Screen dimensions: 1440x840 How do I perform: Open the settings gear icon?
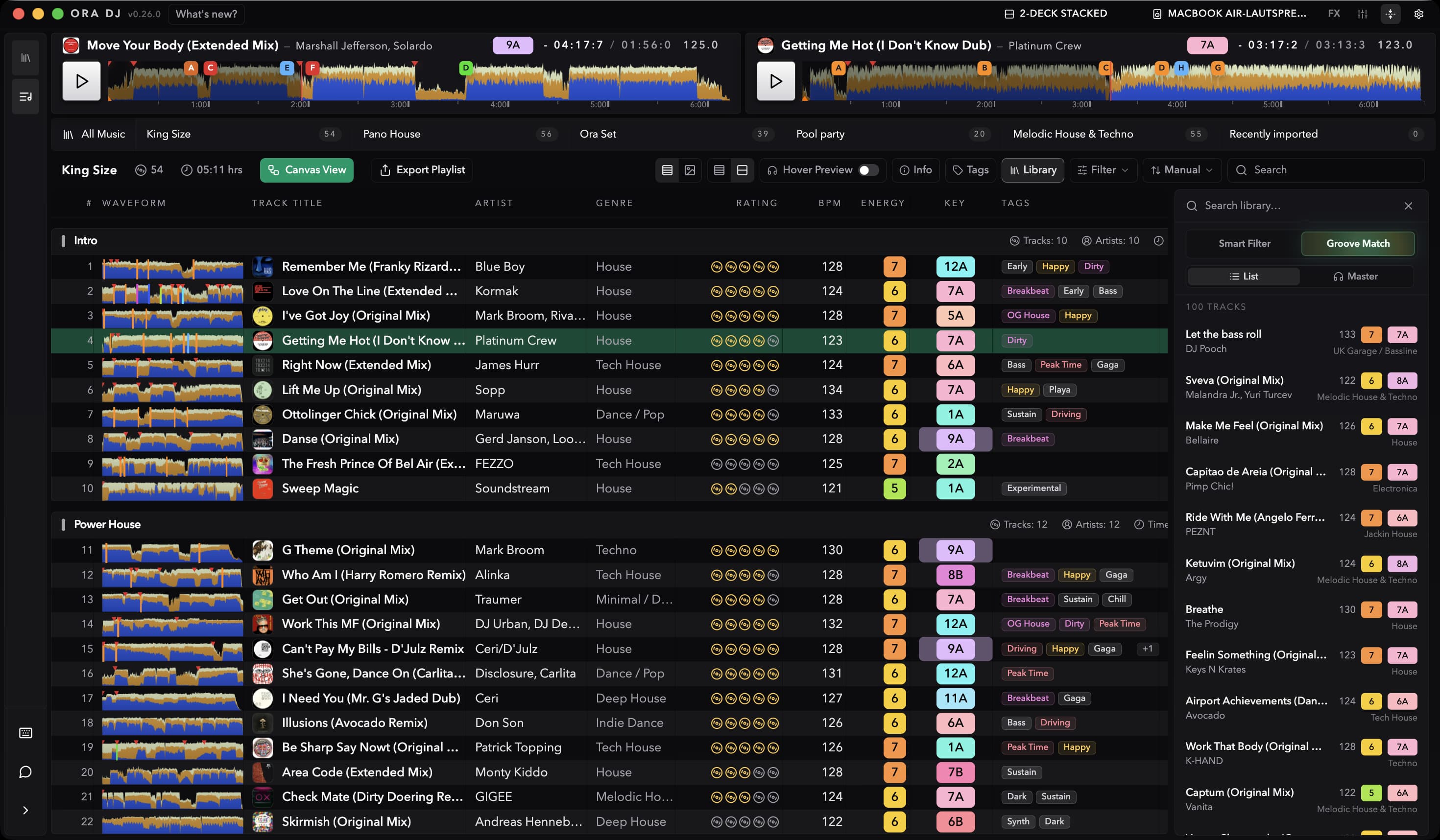pyautogui.click(x=1418, y=14)
